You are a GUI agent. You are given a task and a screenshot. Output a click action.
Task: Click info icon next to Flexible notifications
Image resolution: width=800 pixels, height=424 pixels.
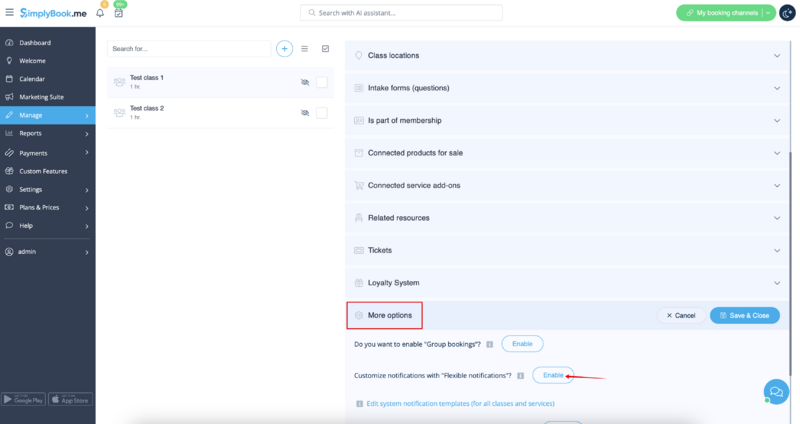click(520, 376)
